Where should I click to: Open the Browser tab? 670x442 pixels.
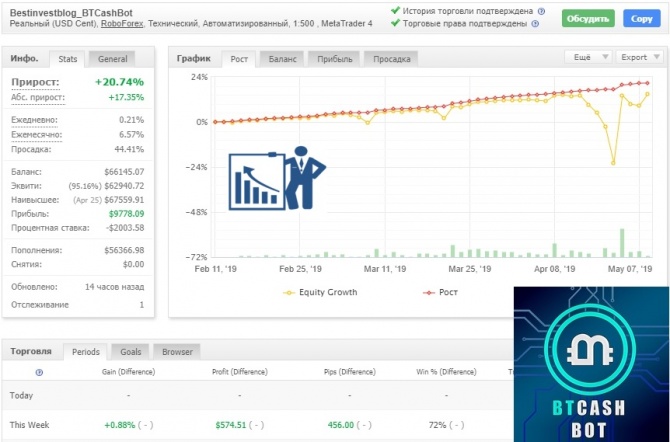(177, 352)
